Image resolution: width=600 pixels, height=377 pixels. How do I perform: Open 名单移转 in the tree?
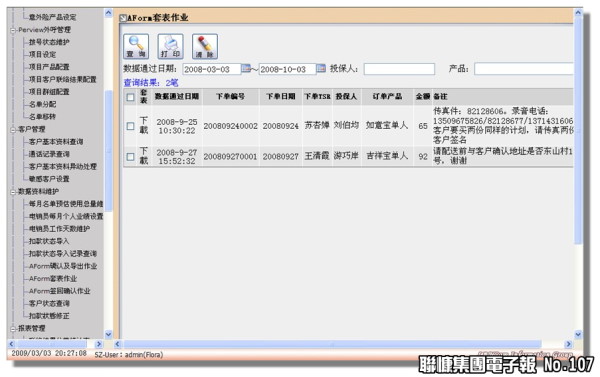pyautogui.click(x=42, y=117)
